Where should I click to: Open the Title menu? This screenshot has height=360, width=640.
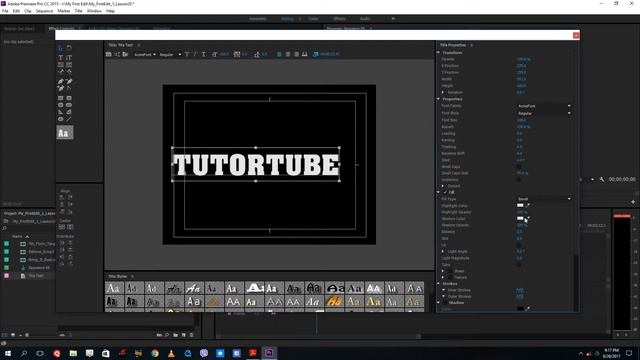point(78,11)
